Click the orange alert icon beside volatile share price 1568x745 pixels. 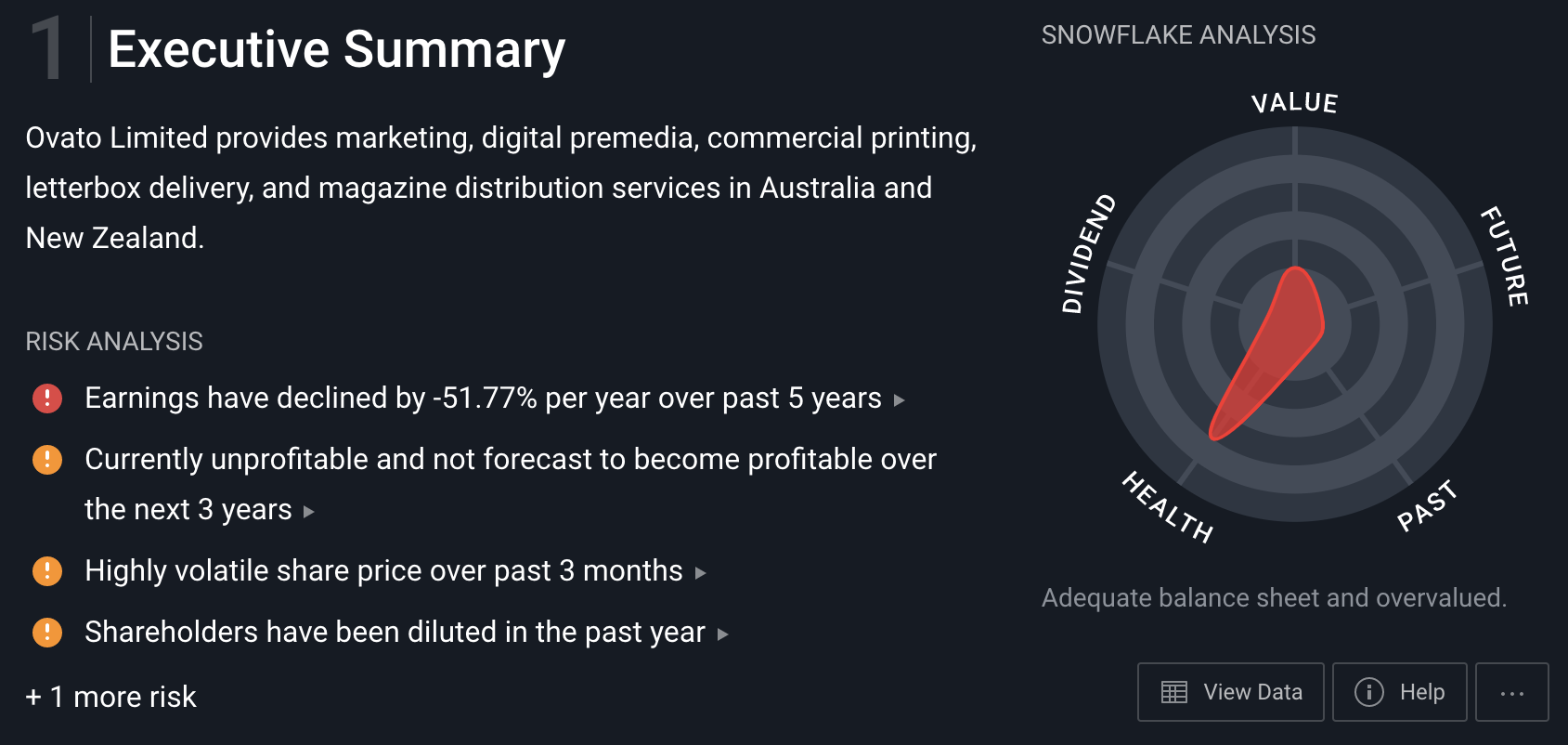tap(47, 571)
